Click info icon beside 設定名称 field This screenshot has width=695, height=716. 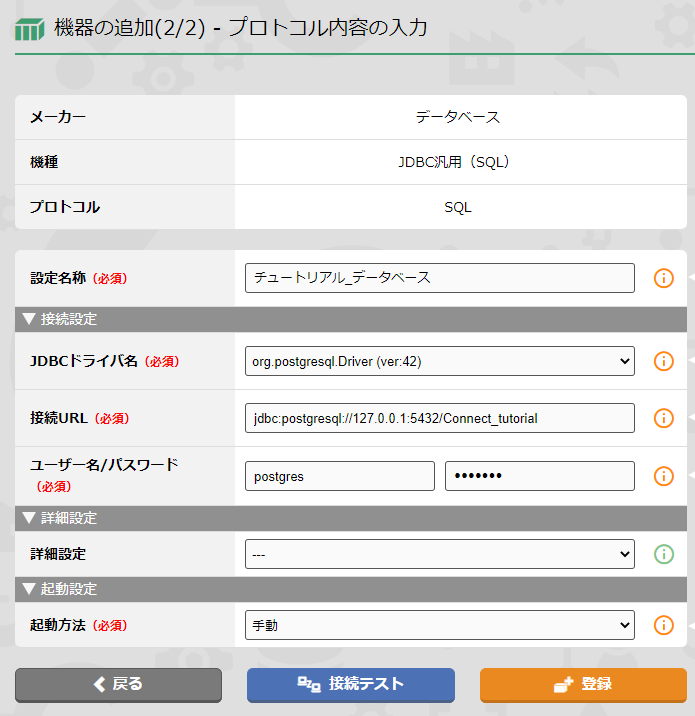(x=663, y=278)
